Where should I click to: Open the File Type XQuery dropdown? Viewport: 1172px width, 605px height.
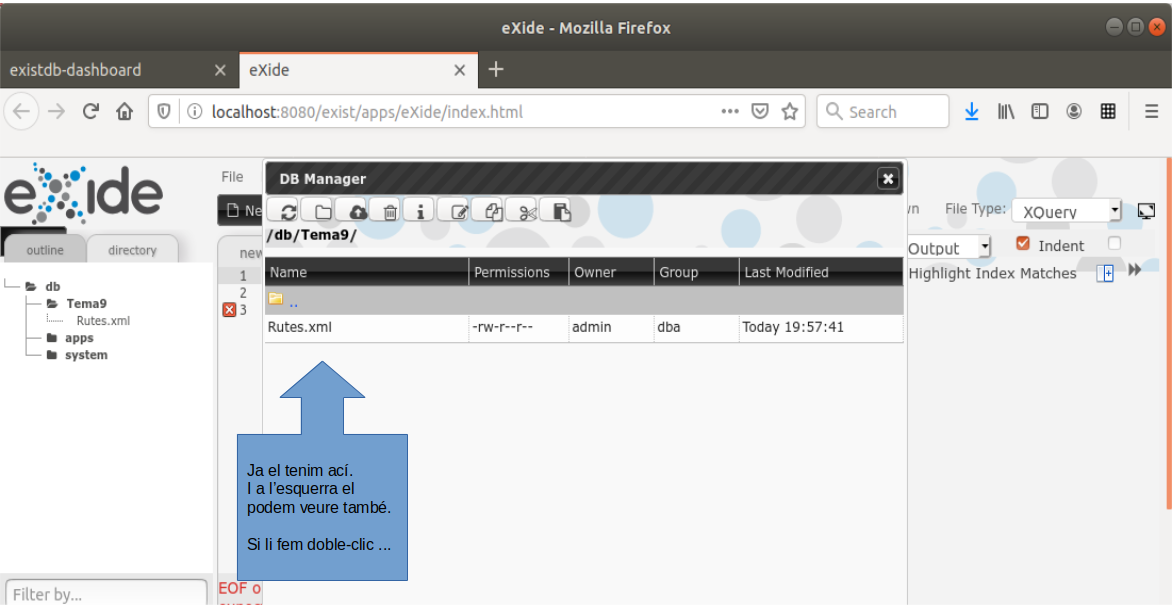click(1067, 211)
